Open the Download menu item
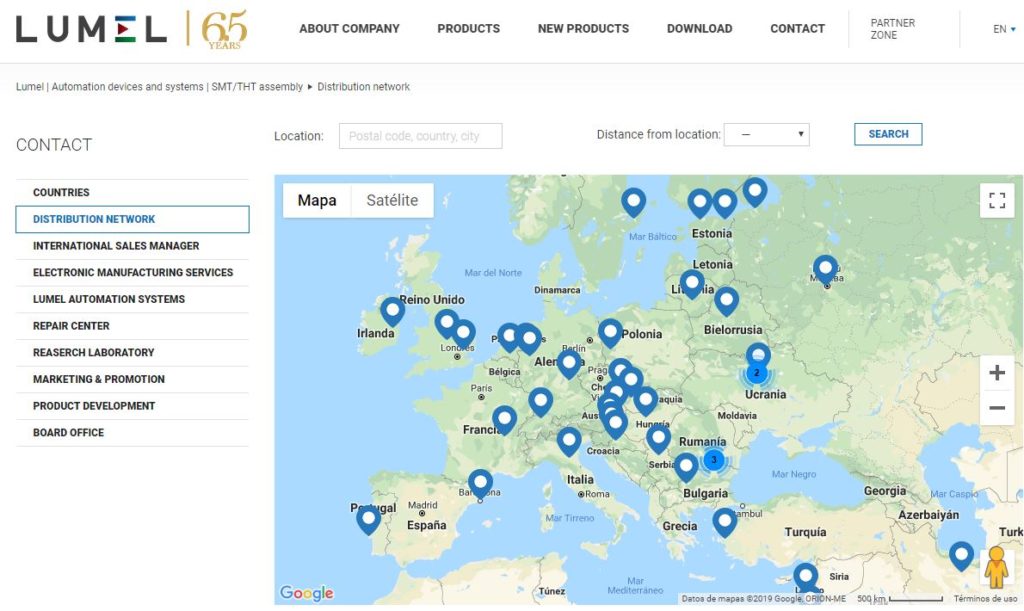Screen dimensions: 1024x611 [699, 29]
